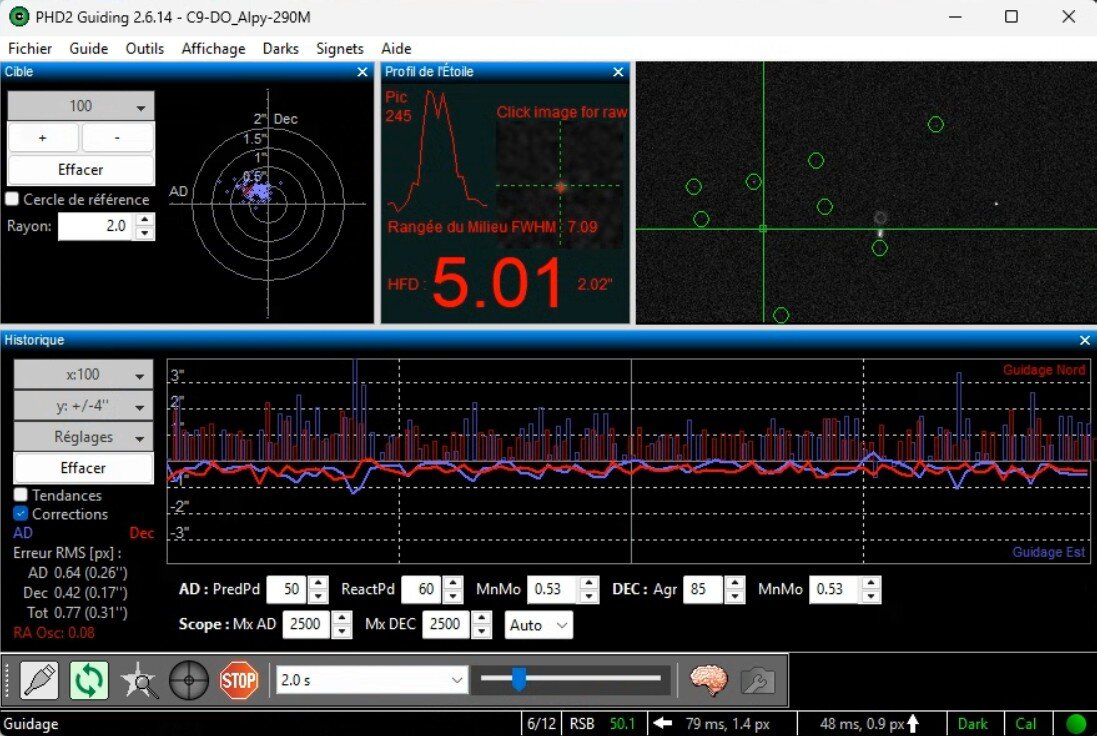The height and width of the screenshot is (736, 1097).
Task: Open the Fichier menu
Action: (x=30, y=48)
